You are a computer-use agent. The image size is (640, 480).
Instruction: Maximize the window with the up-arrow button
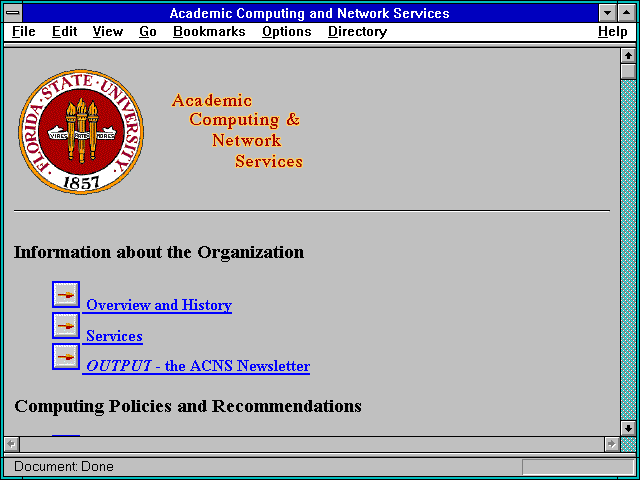(x=627, y=13)
